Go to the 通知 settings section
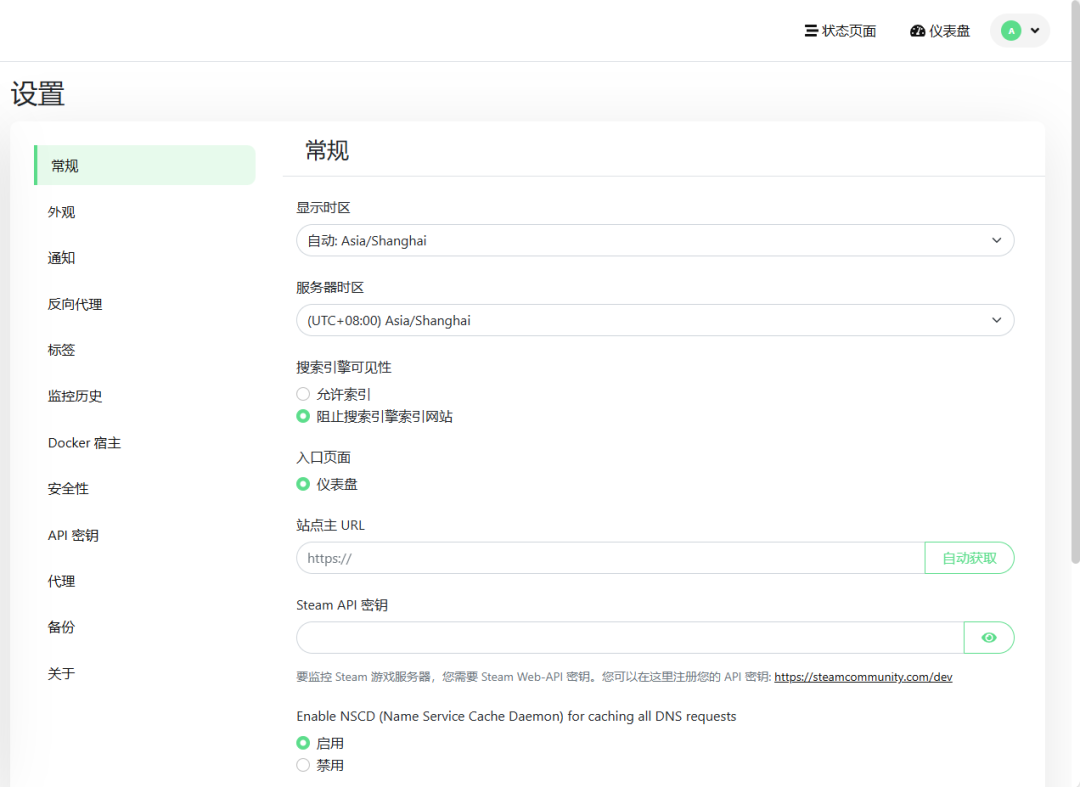 coord(62,258)
